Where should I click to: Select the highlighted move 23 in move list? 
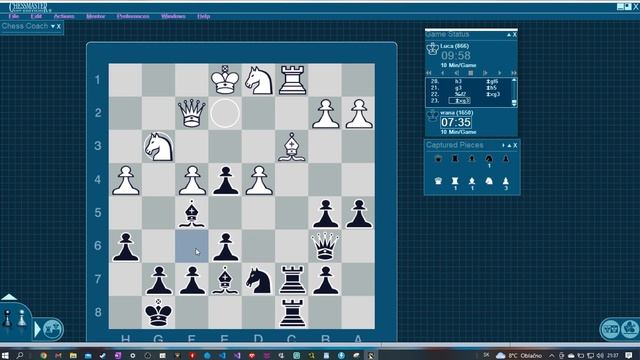[x=459, y=100]
